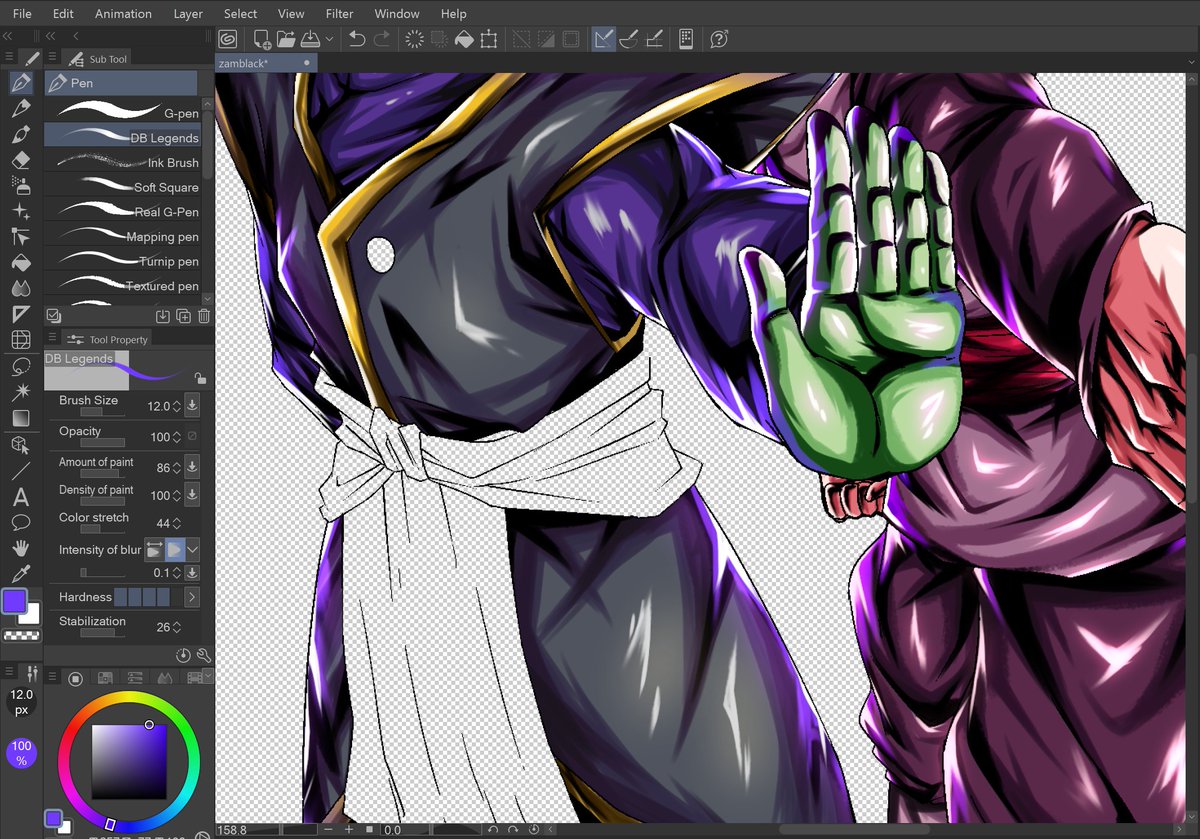Select the Fill bucket tool
Screen dimensions: 1200x839
click(21, 263)
